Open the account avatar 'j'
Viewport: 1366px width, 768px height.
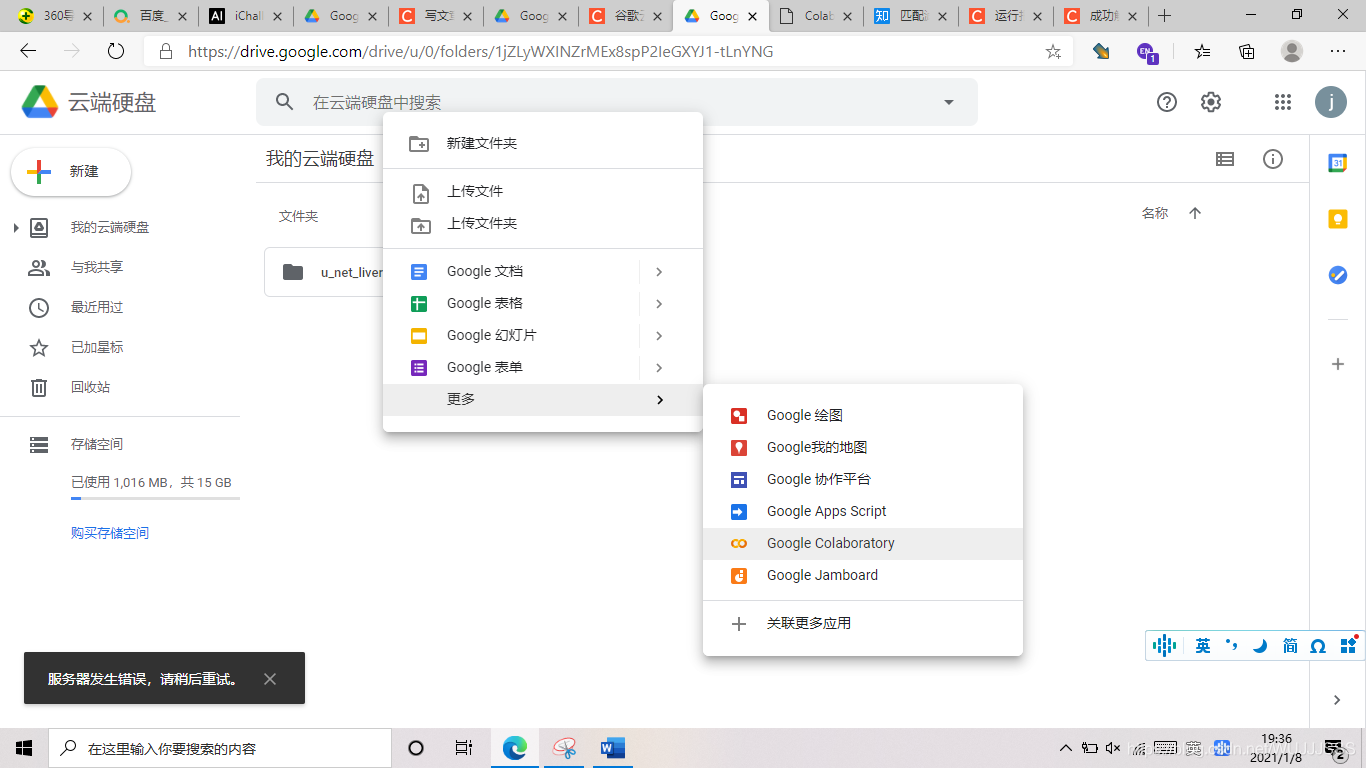[1331, 102]
